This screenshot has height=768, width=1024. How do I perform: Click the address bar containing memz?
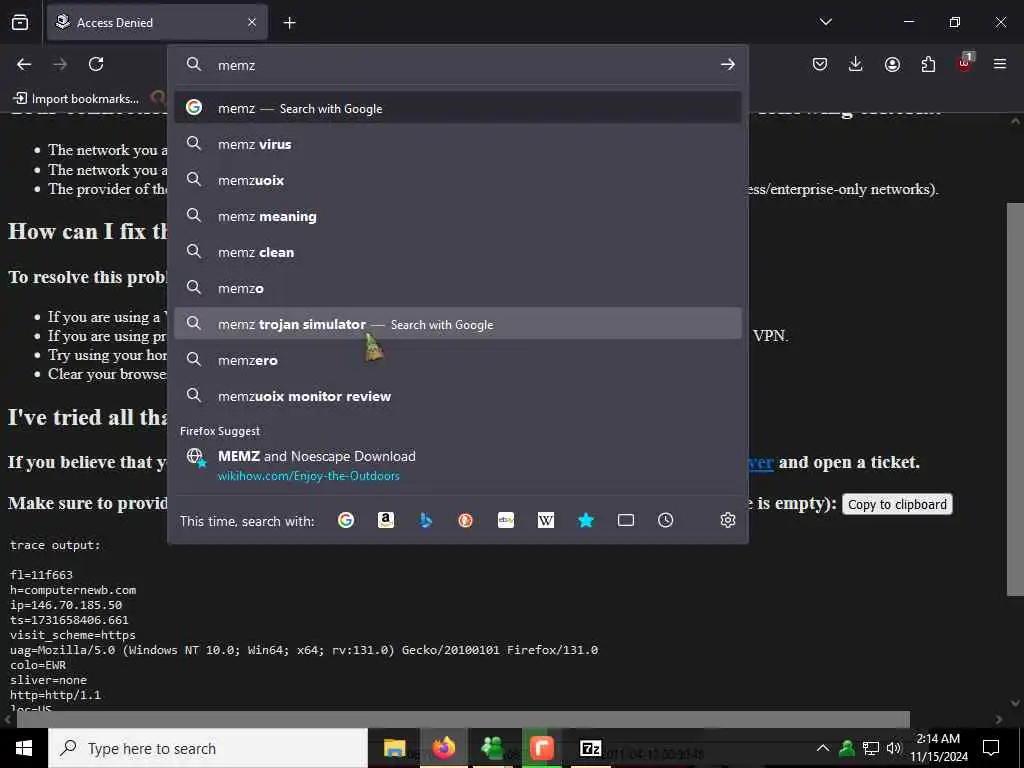click(x=457, y=65)
